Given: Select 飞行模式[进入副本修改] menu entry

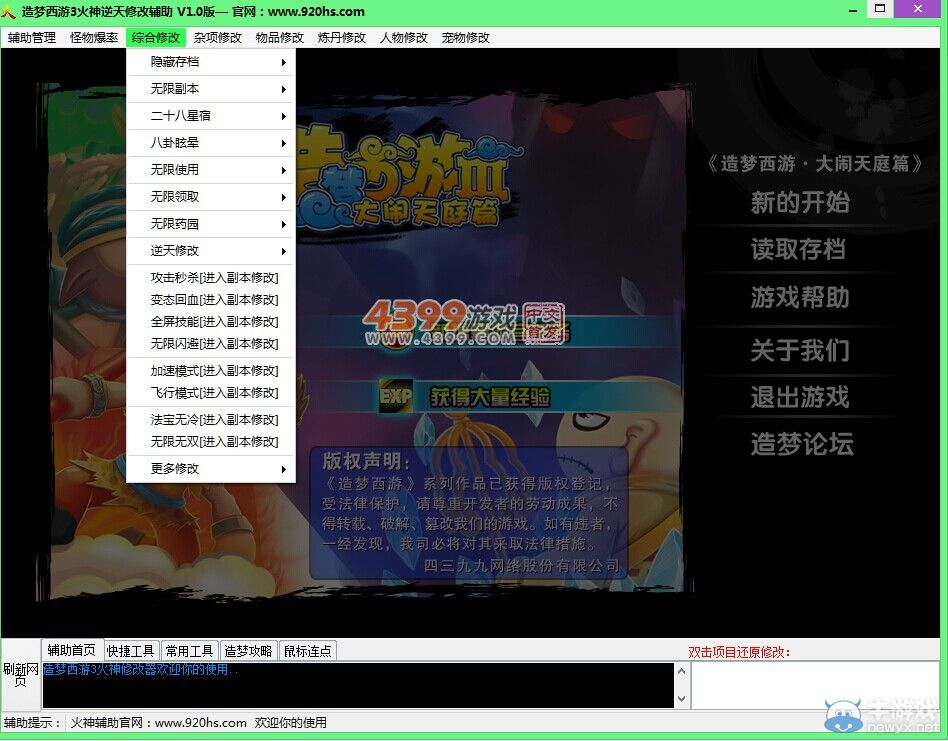Looking at the screenshot, I should [x=210, y=393].
